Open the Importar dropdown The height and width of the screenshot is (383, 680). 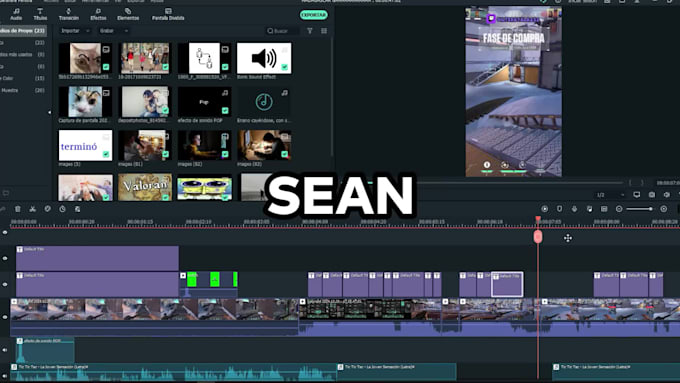click(x=75, y=31)
